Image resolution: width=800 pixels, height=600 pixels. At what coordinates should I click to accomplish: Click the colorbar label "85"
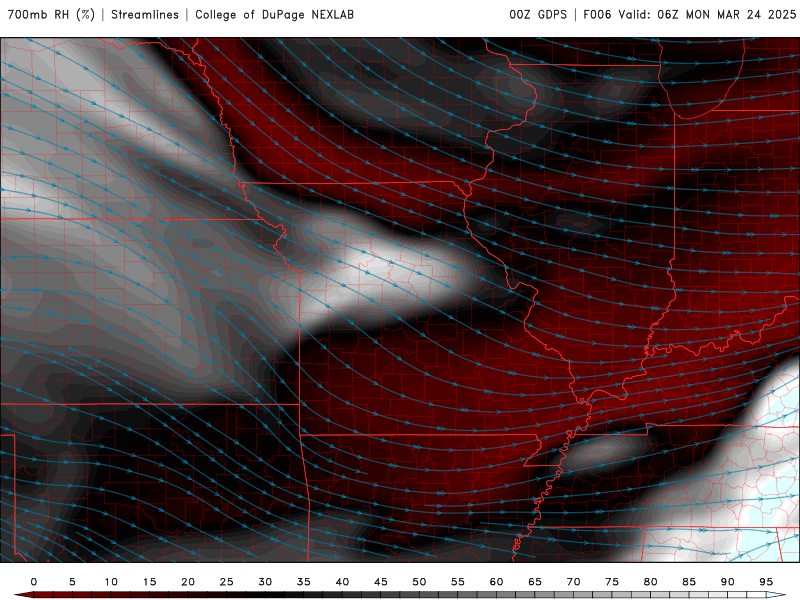tap(689, 582)
